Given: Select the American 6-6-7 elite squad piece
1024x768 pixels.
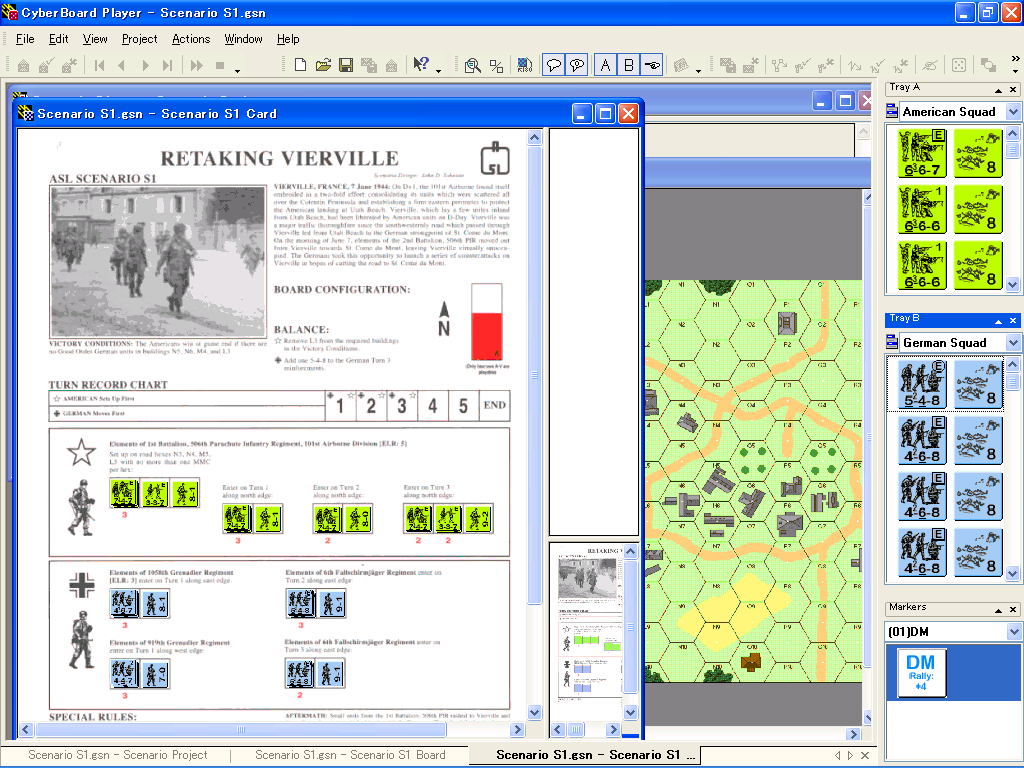Looking at the screenshot, I should 921,153.
